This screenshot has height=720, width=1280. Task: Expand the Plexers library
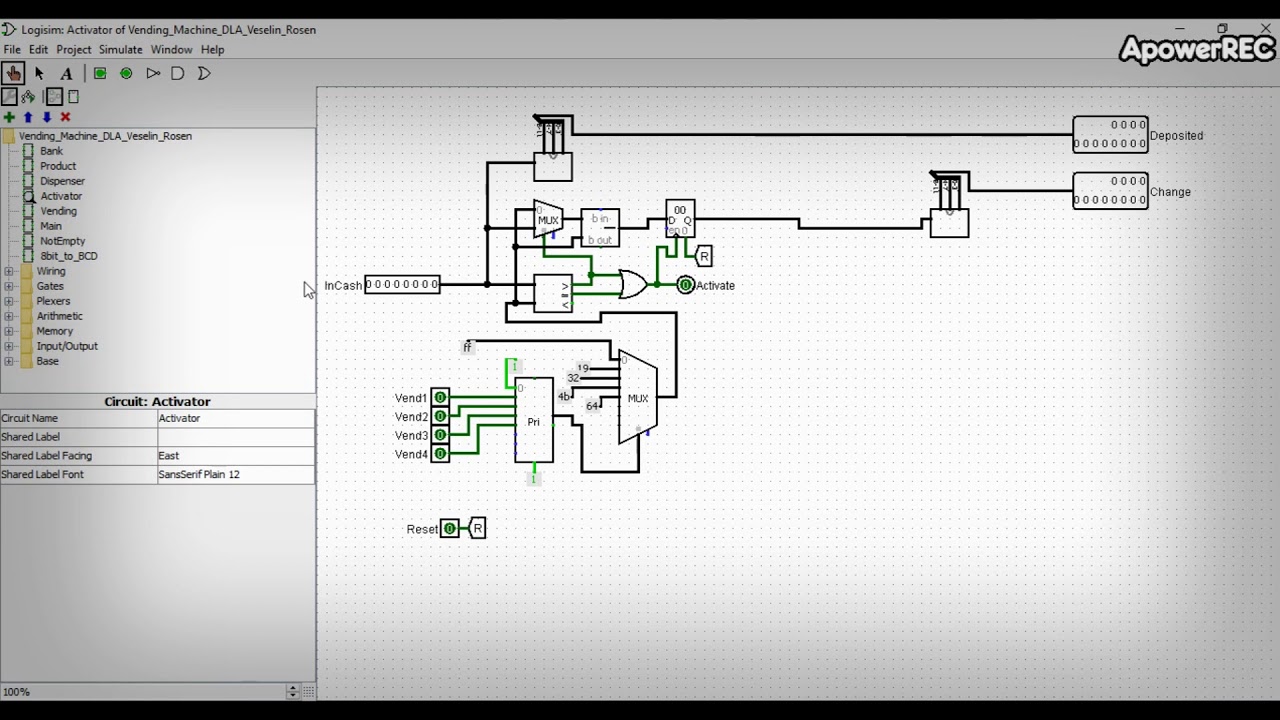point(9,301)
